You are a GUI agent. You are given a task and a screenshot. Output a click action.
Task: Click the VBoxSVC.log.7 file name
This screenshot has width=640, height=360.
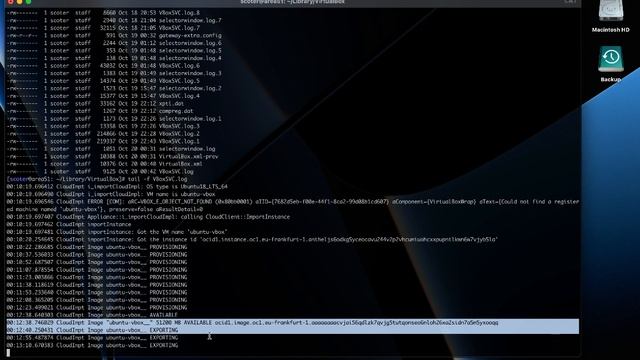[x=179, y=28]
